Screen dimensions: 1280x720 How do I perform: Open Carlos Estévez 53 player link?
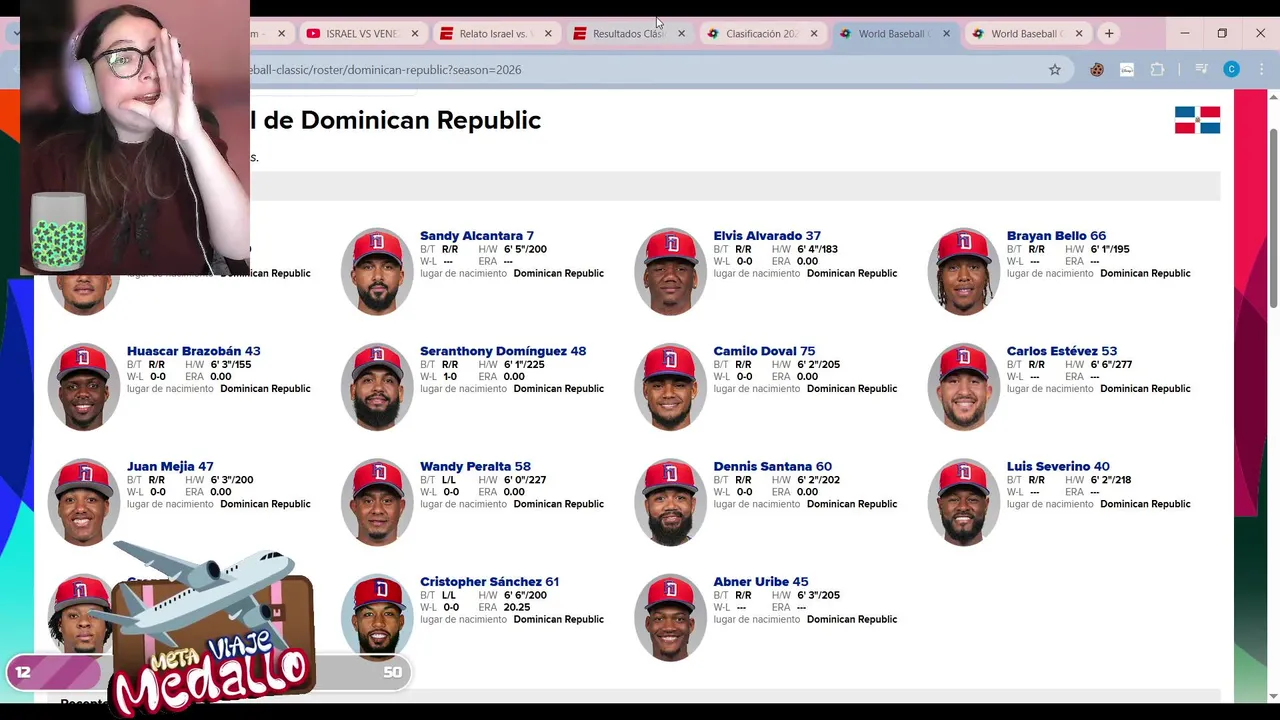tap(1062, 351)
